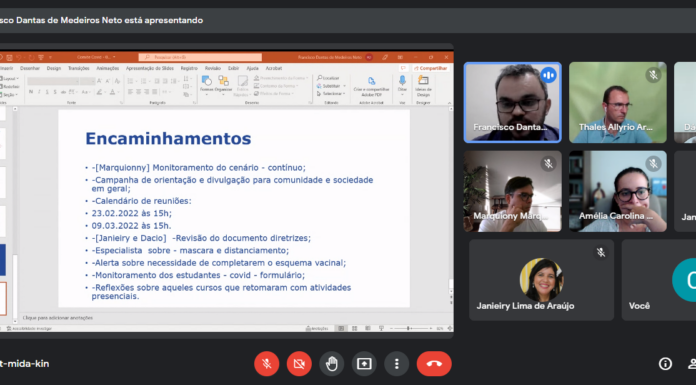Click the present screen icon
This screenshot has width=696, height=385.
click(x=364, y=364)
